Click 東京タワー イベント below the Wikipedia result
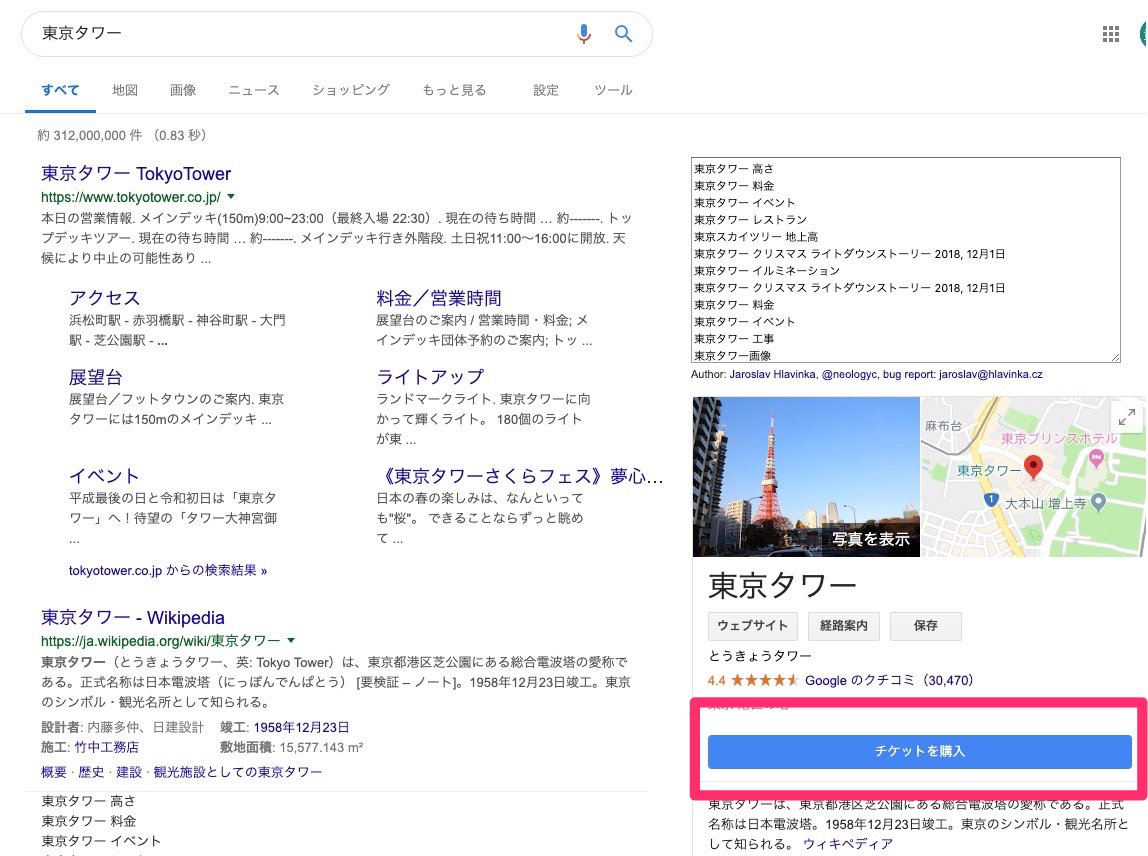Screen dimensions: 1148x856 (x=101, y=841)
